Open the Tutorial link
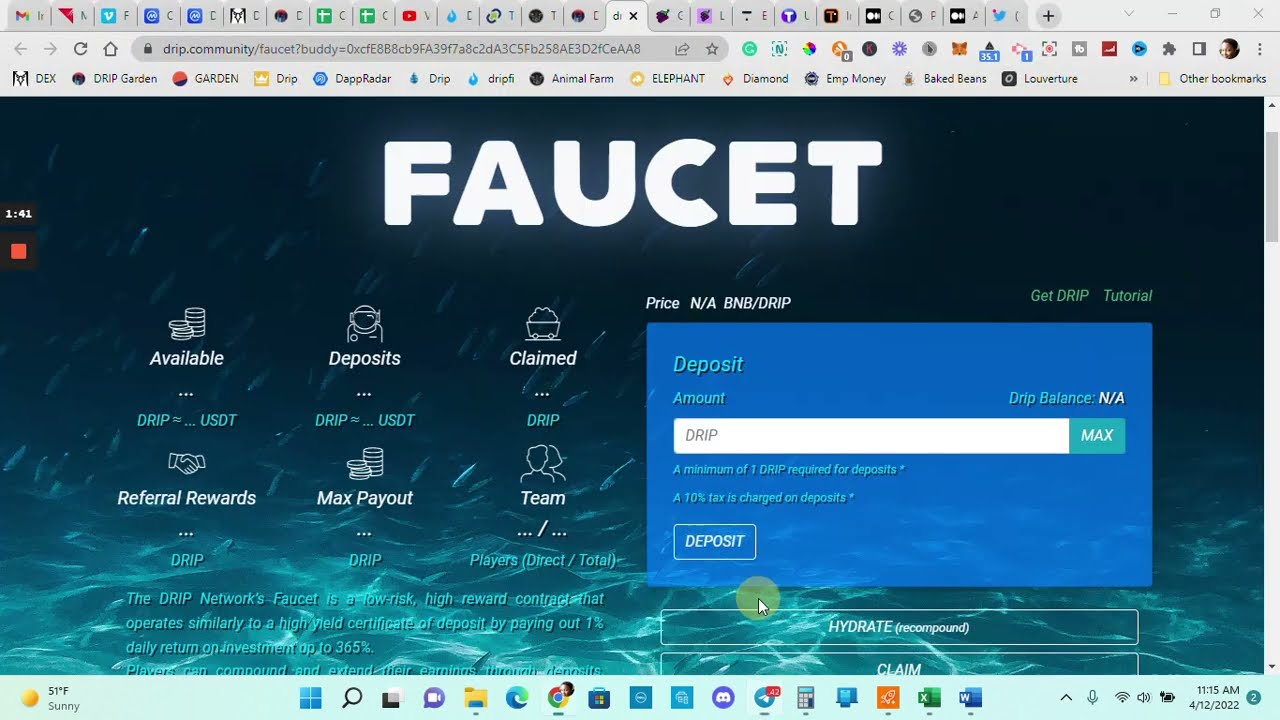Image resolution: width=1280 pixels, height=720 pixels. click(1127, 296)
